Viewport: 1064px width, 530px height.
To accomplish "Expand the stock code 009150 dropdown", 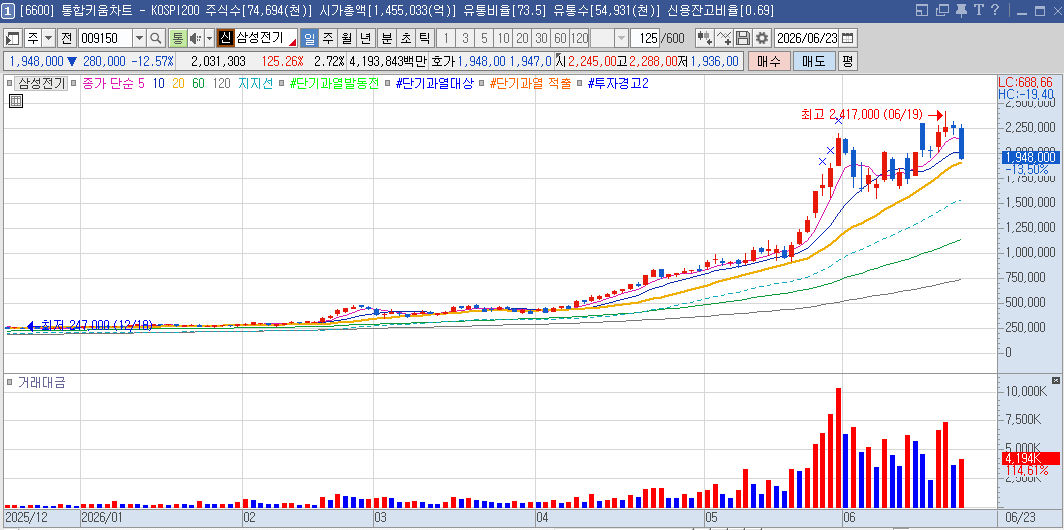I will pos(139,38).
